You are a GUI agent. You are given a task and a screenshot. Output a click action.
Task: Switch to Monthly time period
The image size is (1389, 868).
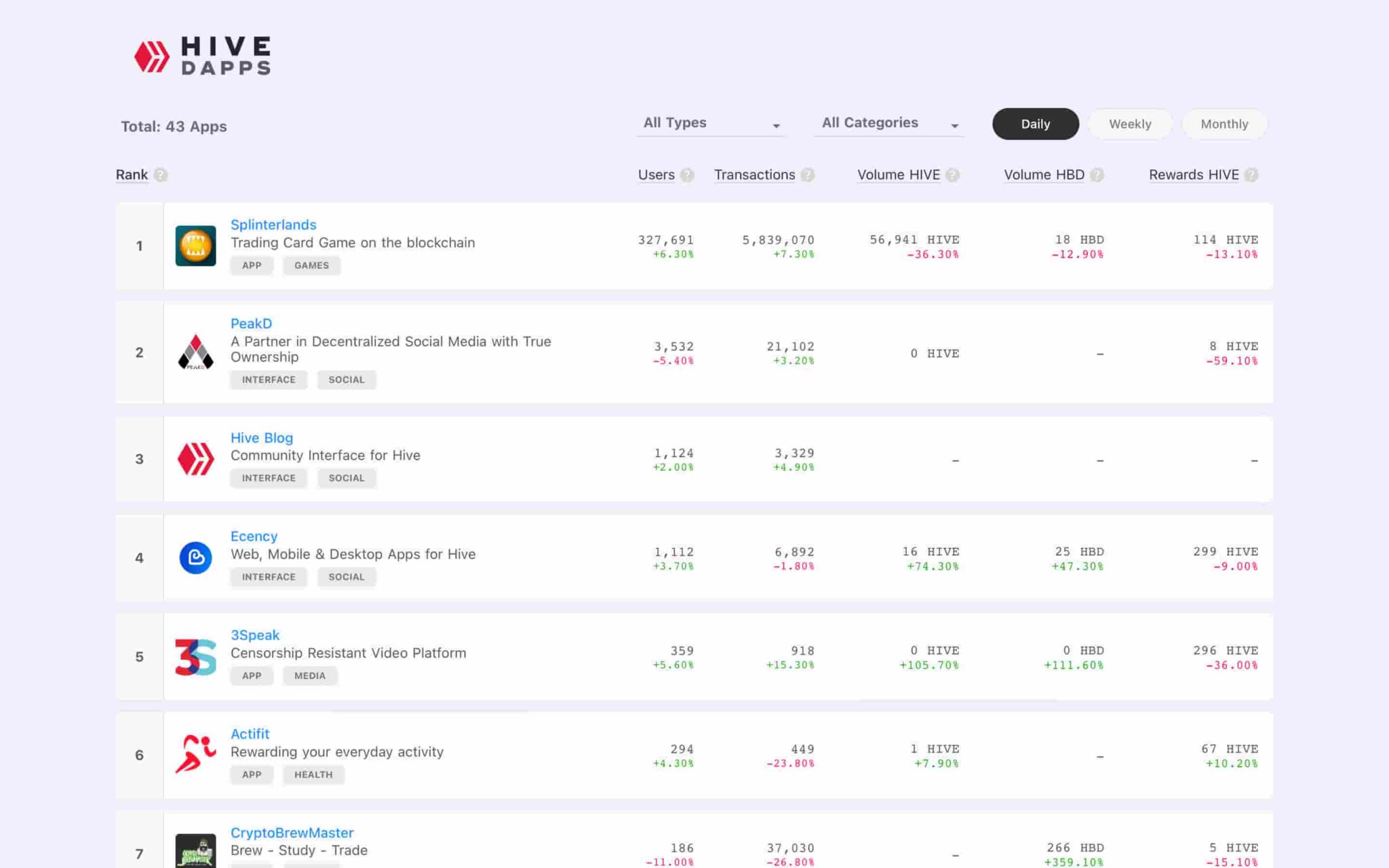click(1224, 124)
